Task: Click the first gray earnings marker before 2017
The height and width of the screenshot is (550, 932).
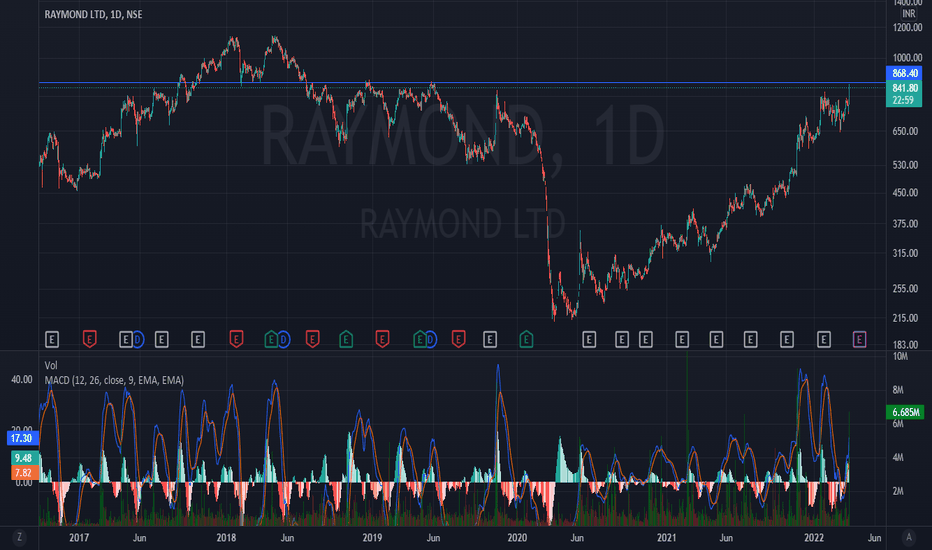Action: (x=52, y=340)
